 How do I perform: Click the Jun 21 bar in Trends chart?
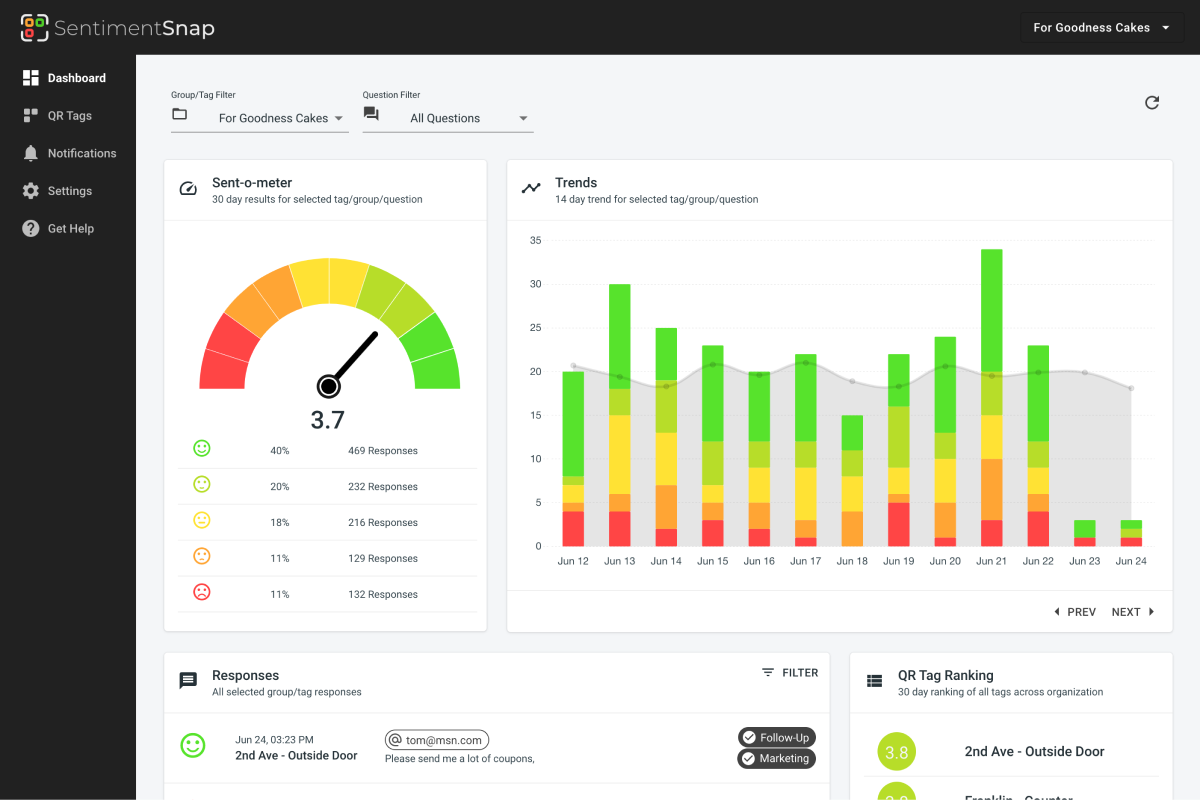(991, 400)
